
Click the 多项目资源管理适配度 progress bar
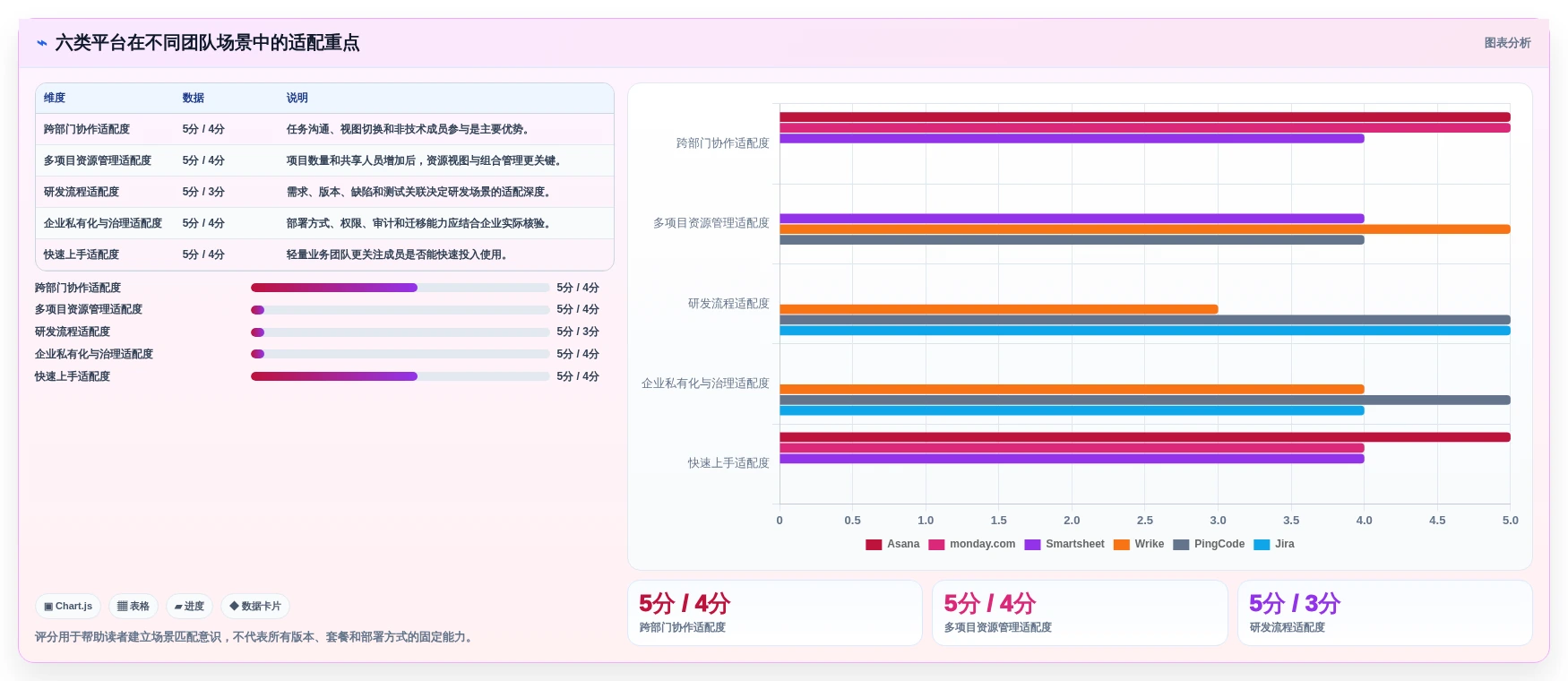click(401, 310)
